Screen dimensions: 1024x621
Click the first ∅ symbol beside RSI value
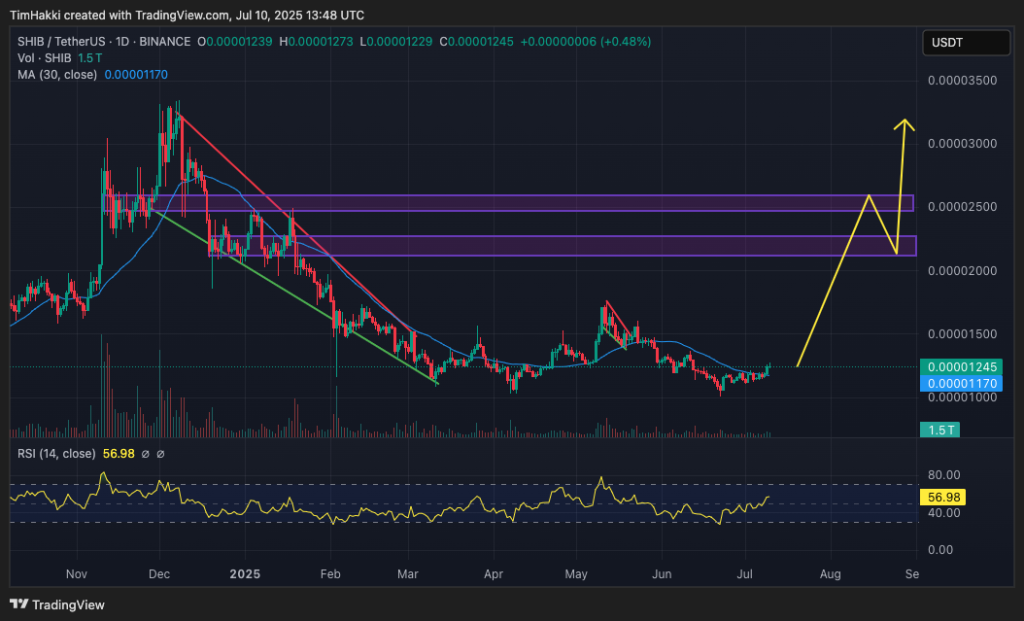pyautogui.click(x=145, y=453)
